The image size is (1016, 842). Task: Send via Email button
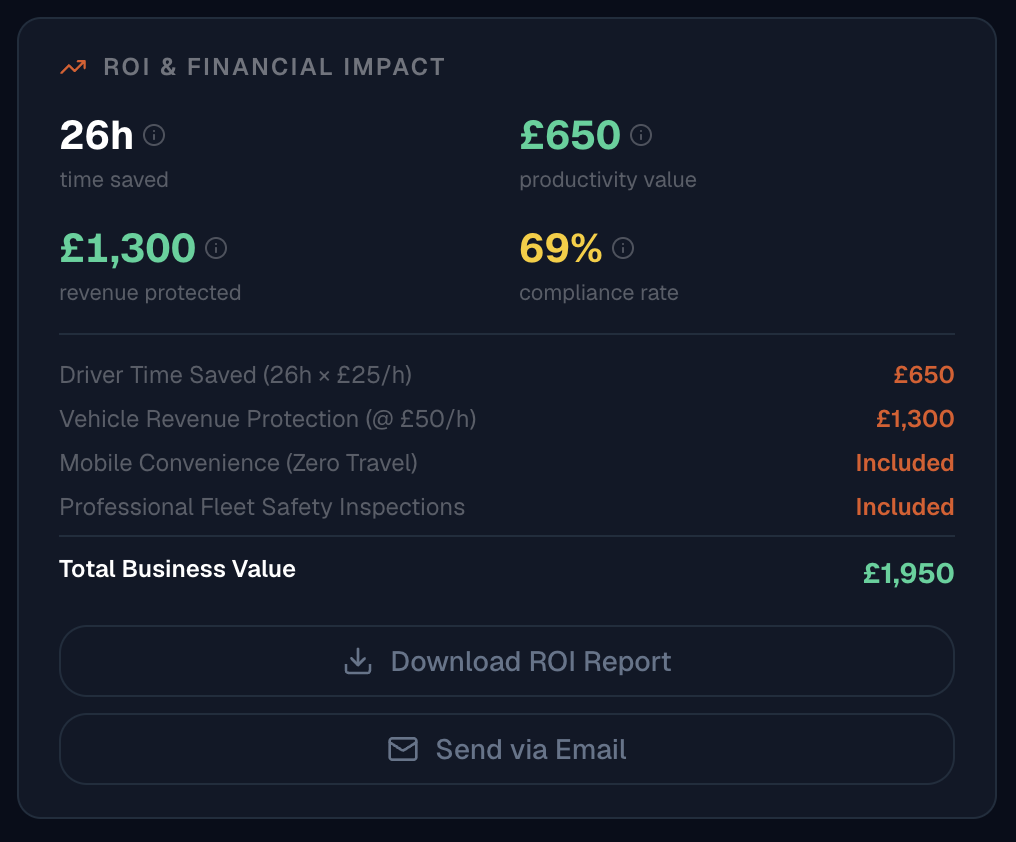507,749
